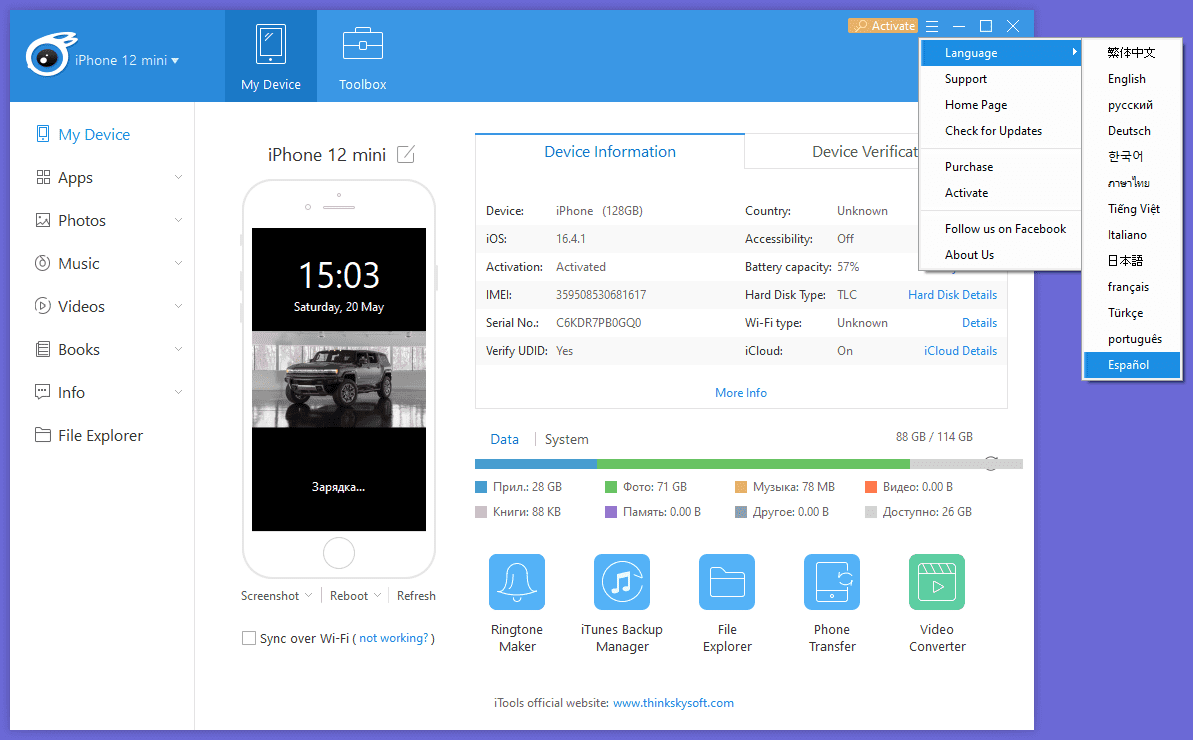This screenshot has height=740, width=1193.
Task: Enable Sync over Wi-Fi checkbox
Action: (x=249, y=638)
